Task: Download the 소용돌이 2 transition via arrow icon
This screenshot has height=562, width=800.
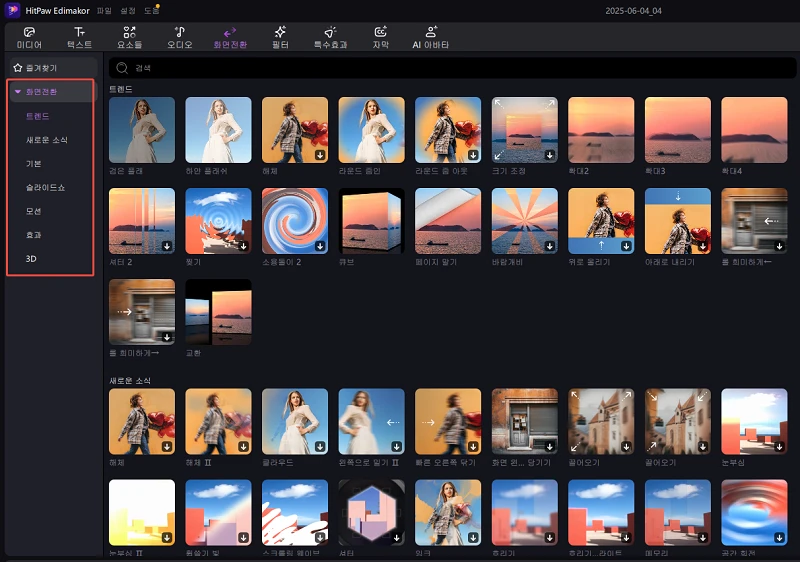Action: coord(320,245)
